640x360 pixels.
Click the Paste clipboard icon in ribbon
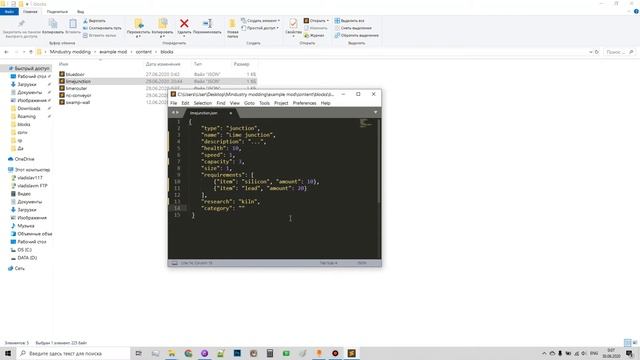(73, 24)
